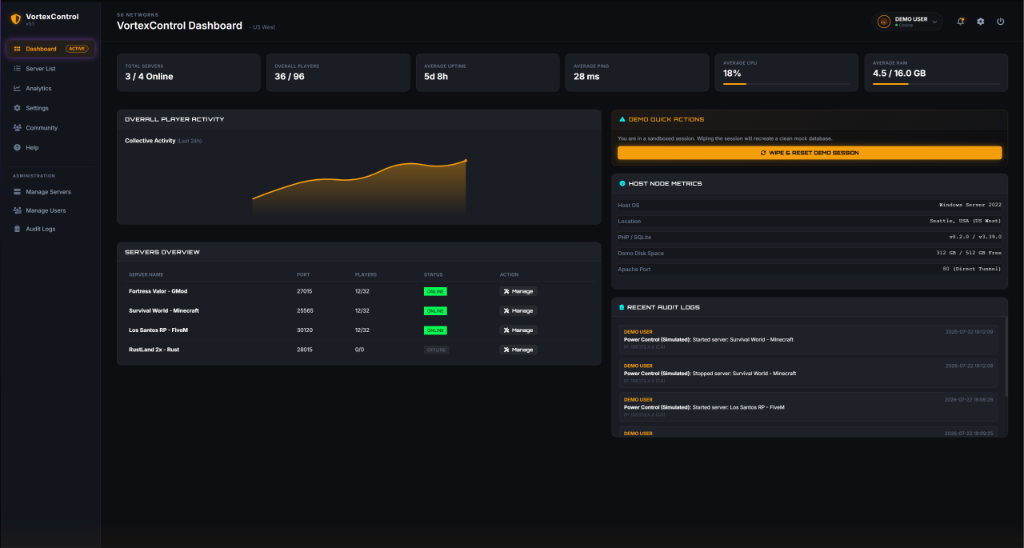Click the '0/0' players cell for RustLand
Screen dimensions: 1024x548
359,350
